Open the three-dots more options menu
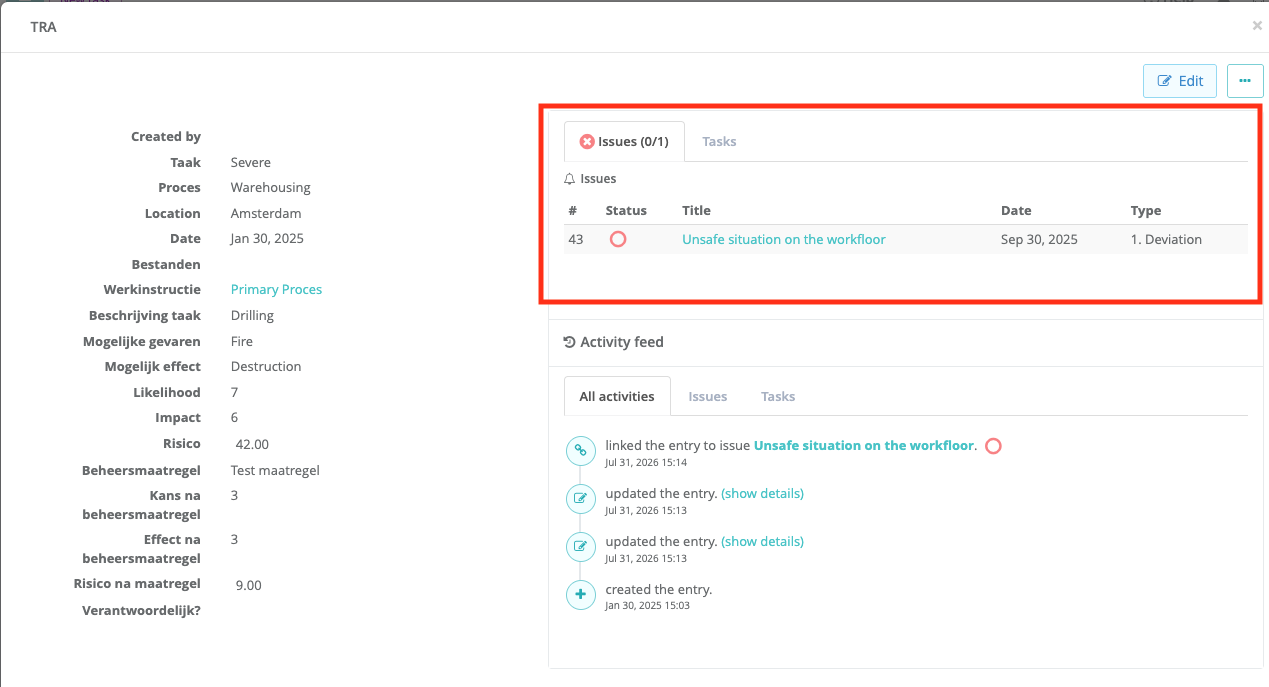 click(x=1245, y=81)
